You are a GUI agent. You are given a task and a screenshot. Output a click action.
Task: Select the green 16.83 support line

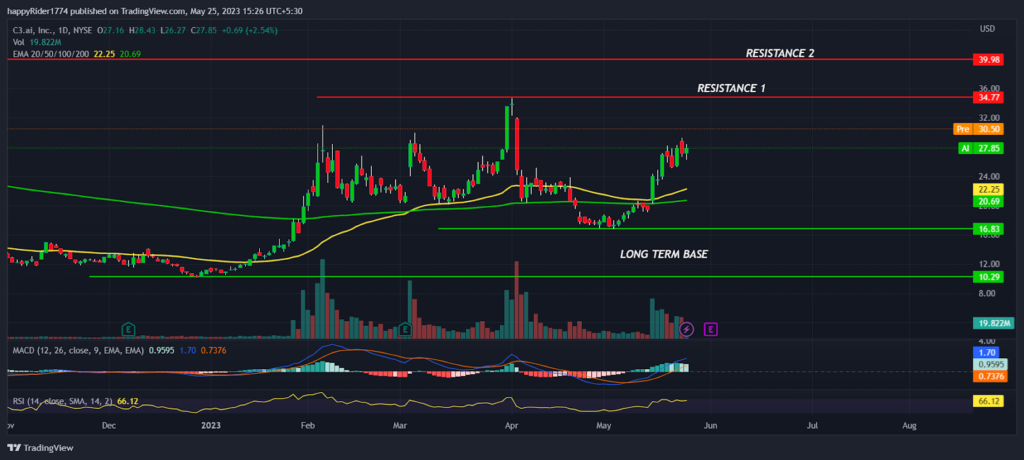tap(705, 229)
